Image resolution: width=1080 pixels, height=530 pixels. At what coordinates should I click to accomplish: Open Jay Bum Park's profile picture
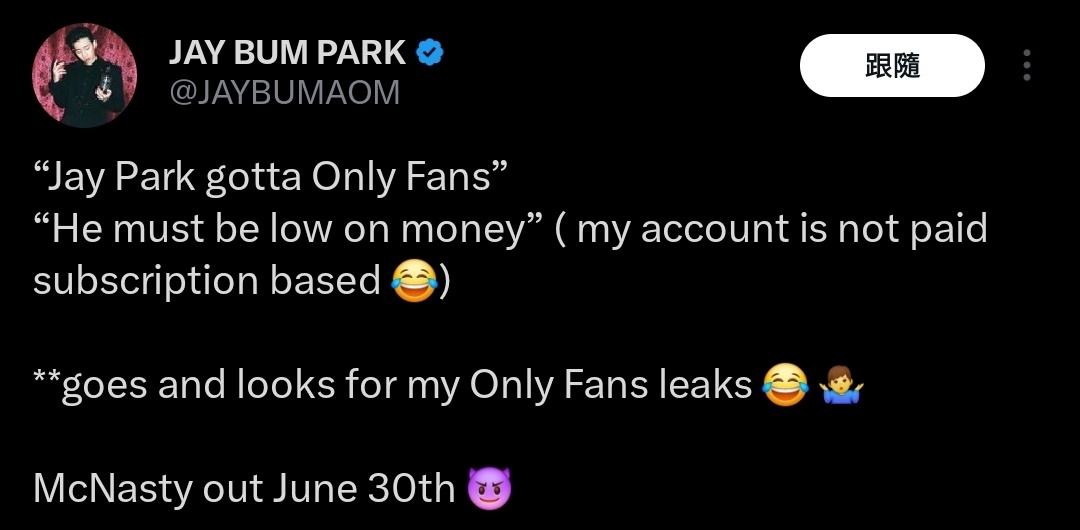85,75
